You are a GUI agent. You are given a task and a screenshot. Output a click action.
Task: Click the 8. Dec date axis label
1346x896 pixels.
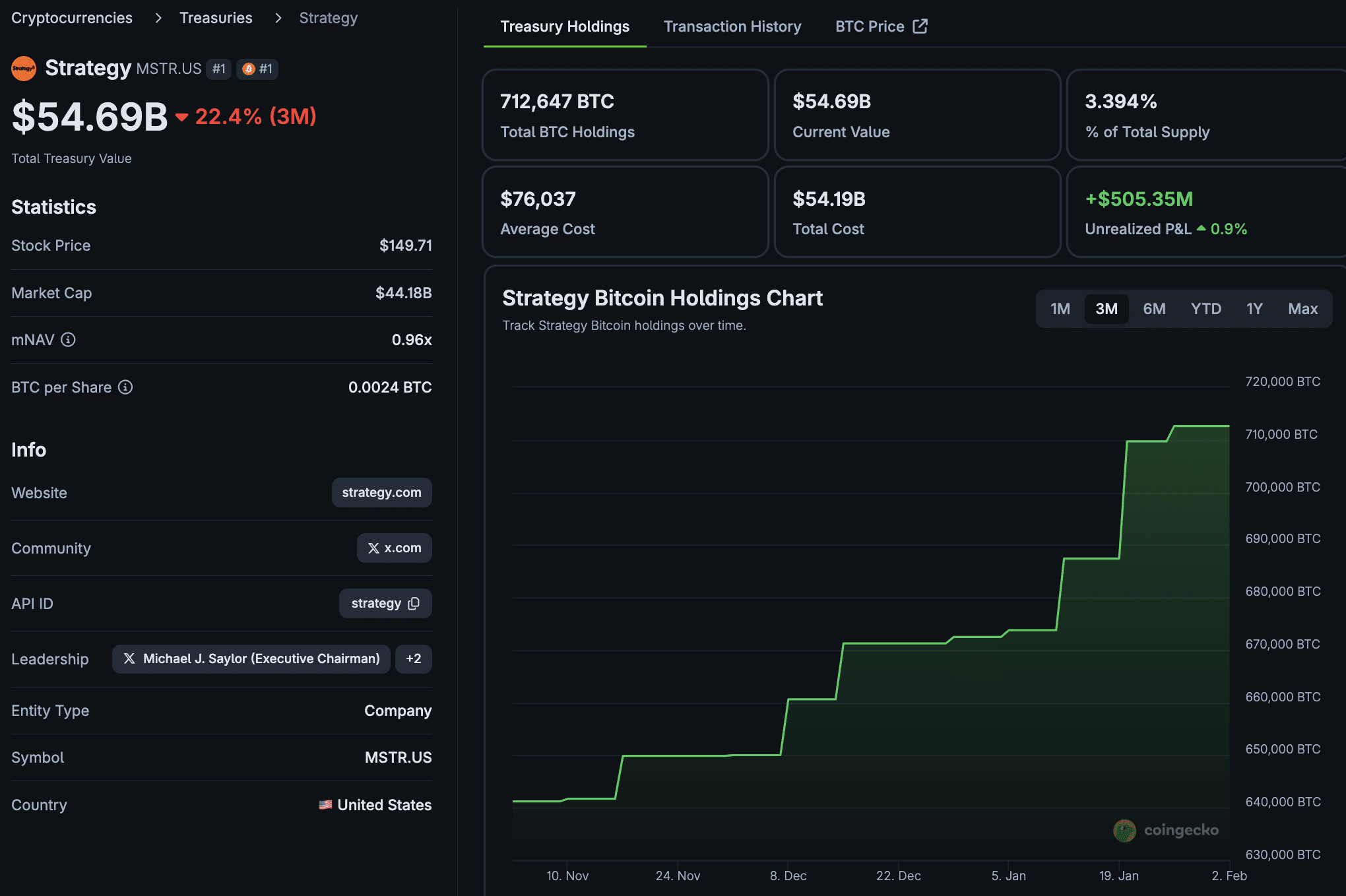(788, 876)
